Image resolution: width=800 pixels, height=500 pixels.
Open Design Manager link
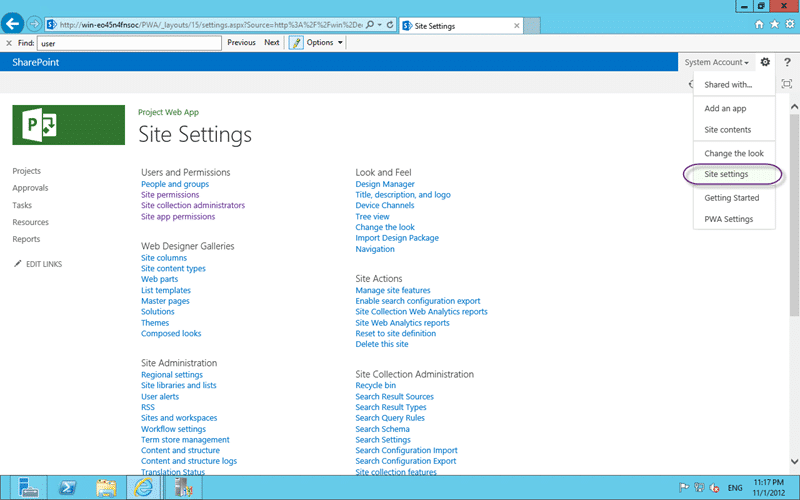pos(385,184)
